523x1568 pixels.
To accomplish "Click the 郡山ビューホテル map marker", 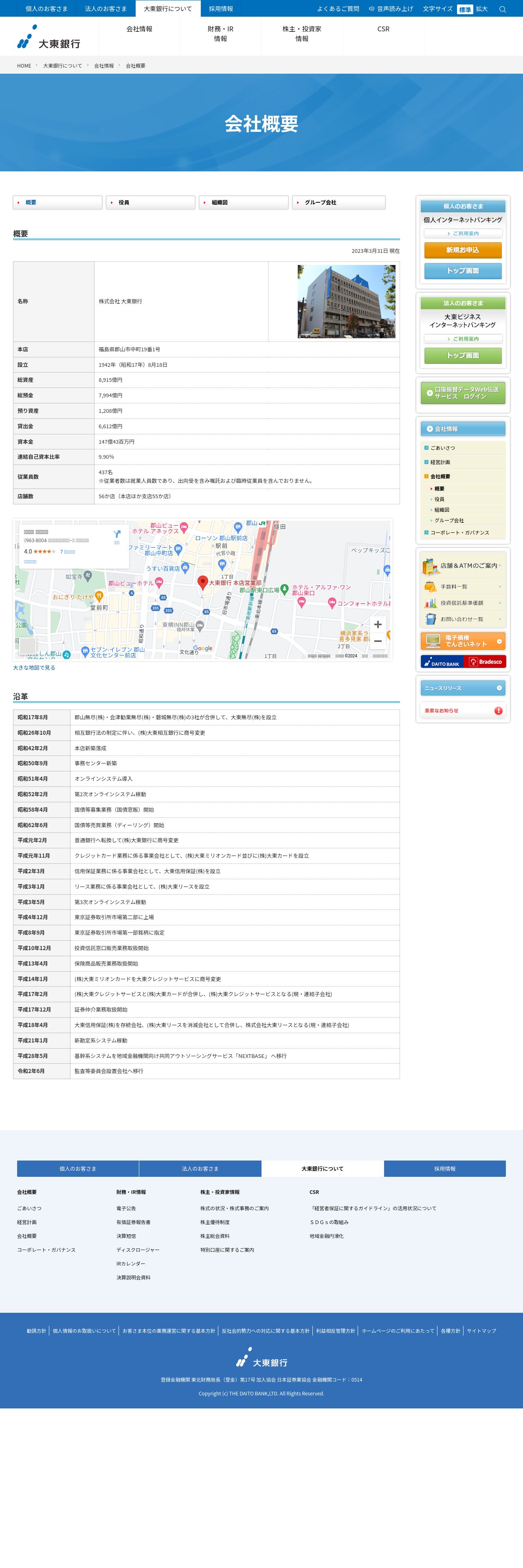I will [159, 583].
